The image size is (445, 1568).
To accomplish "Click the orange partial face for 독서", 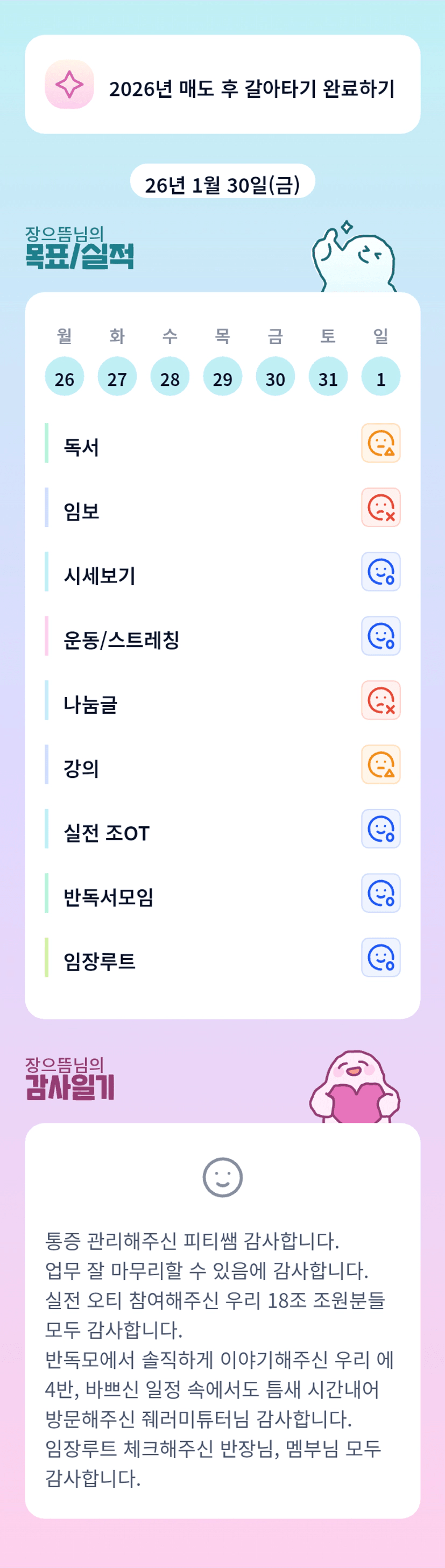I will (380, 443).
